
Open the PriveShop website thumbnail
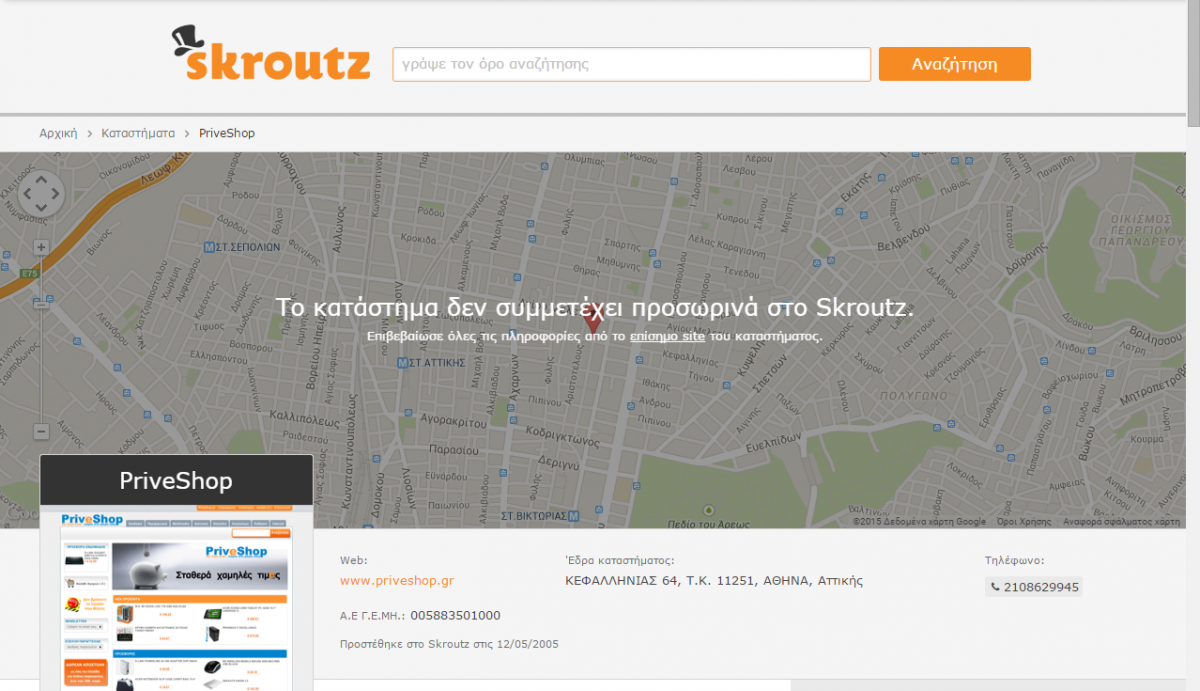point(177,598)
